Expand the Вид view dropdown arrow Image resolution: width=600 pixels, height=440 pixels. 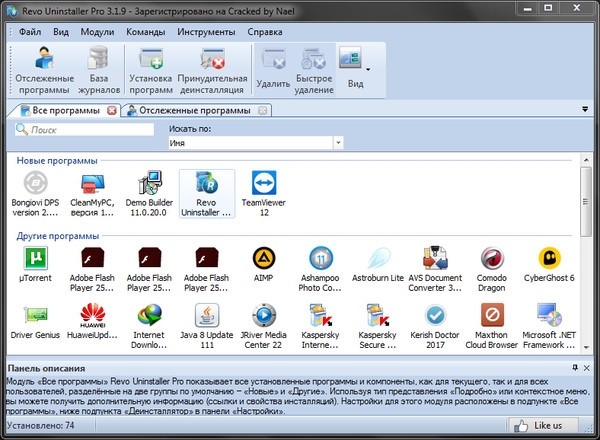[369, 68]
